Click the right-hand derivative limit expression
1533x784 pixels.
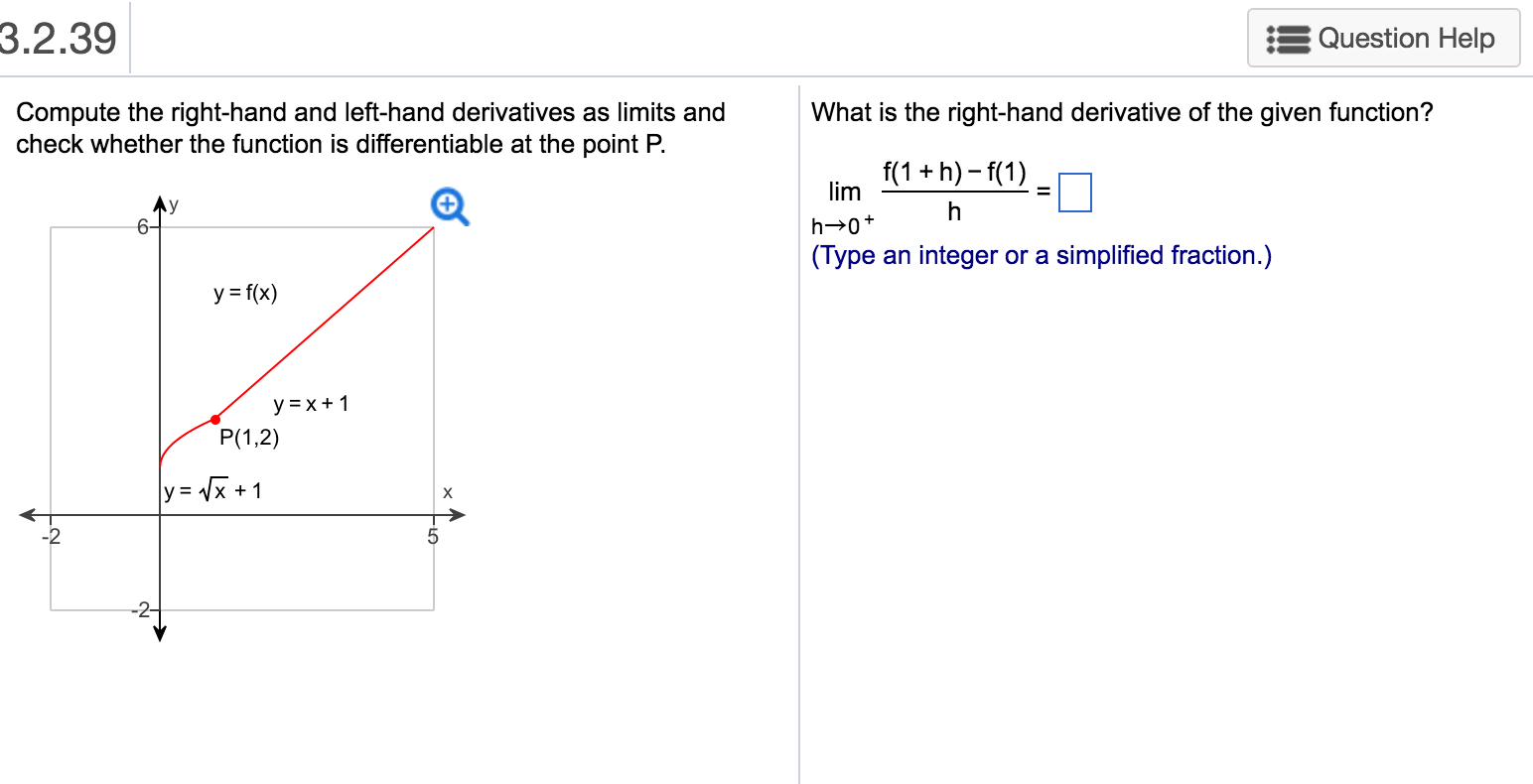click(933, 192)
